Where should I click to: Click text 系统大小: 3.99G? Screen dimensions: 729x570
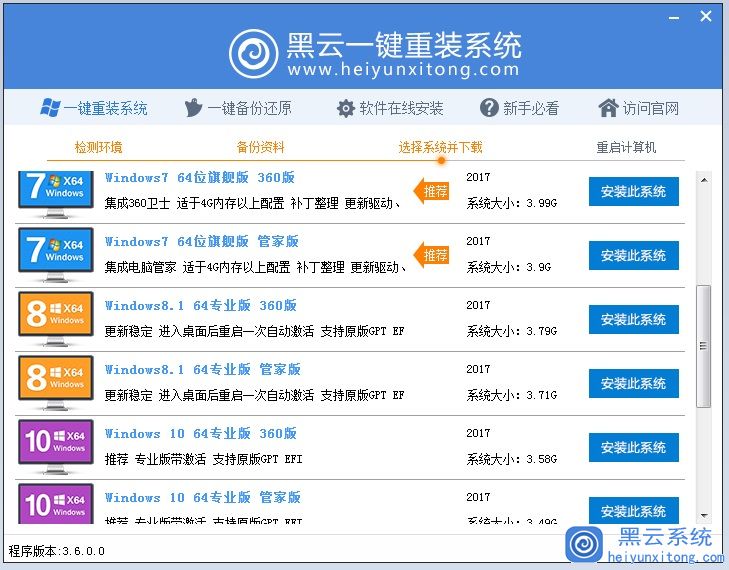pyautogui.click(x=512, y=203)
